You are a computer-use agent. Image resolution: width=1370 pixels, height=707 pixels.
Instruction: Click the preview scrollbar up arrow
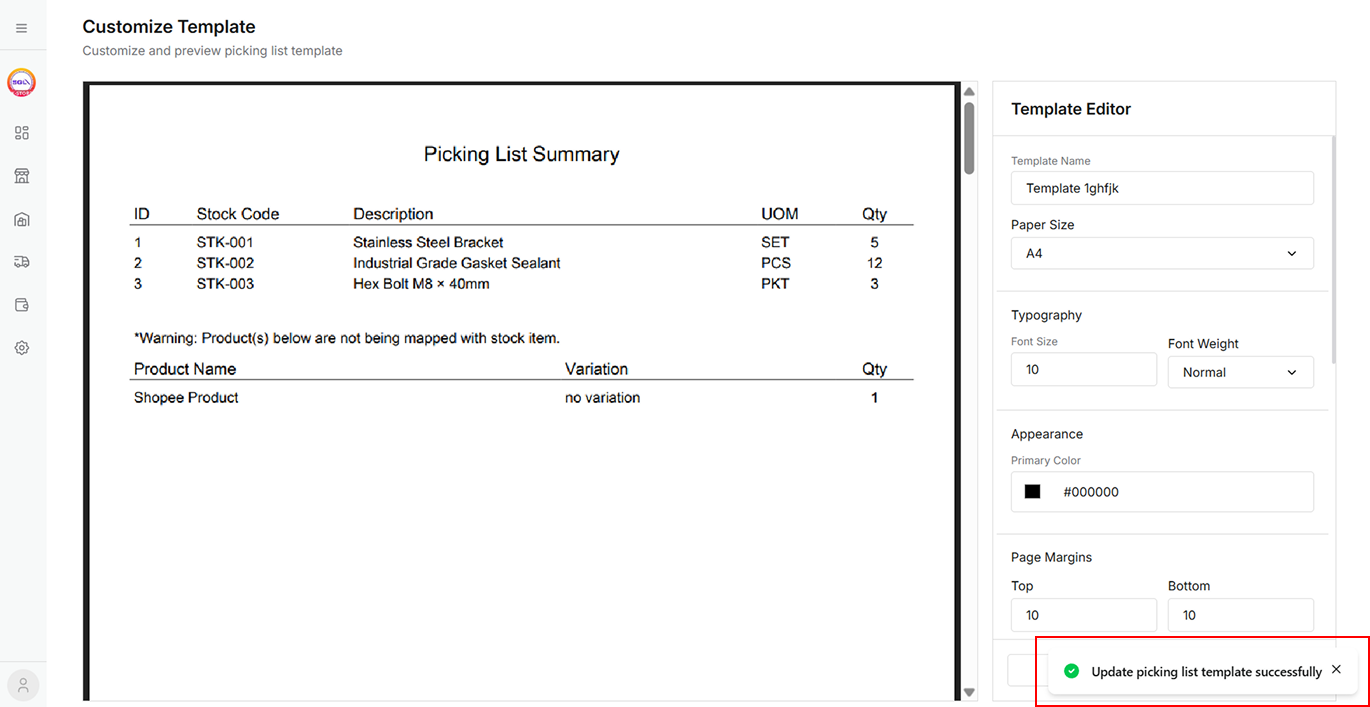[969, 92]
